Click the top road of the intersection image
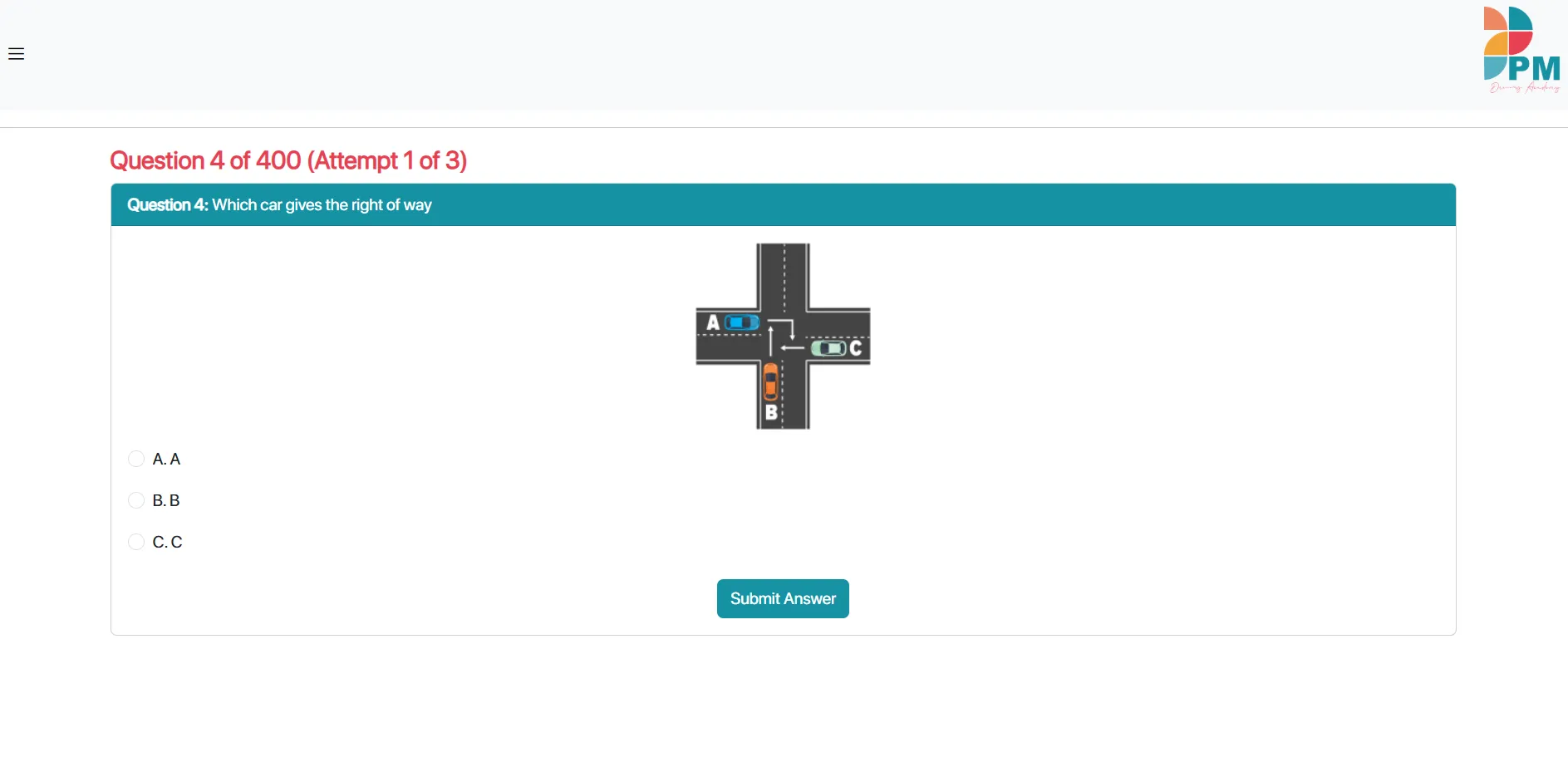Viewport: 1568px width, 762px height. pos(783,274)
